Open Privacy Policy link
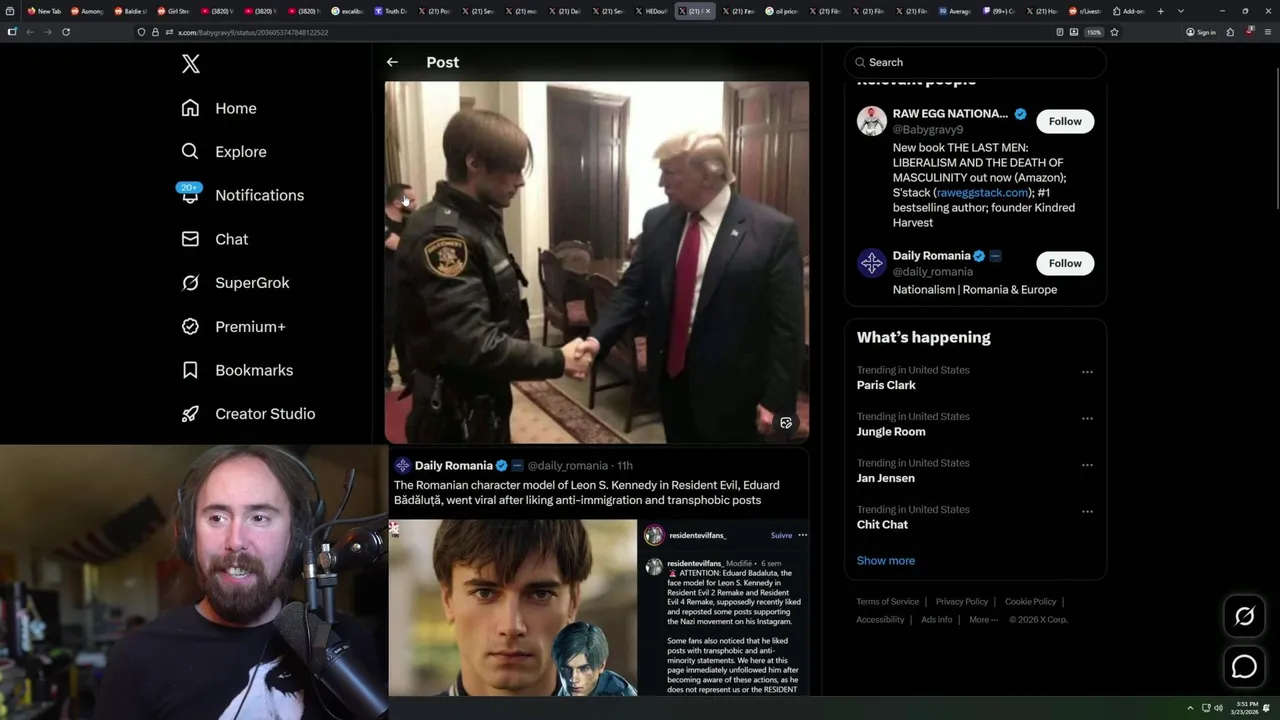1280x720 pixels. [x=961, y=602]
